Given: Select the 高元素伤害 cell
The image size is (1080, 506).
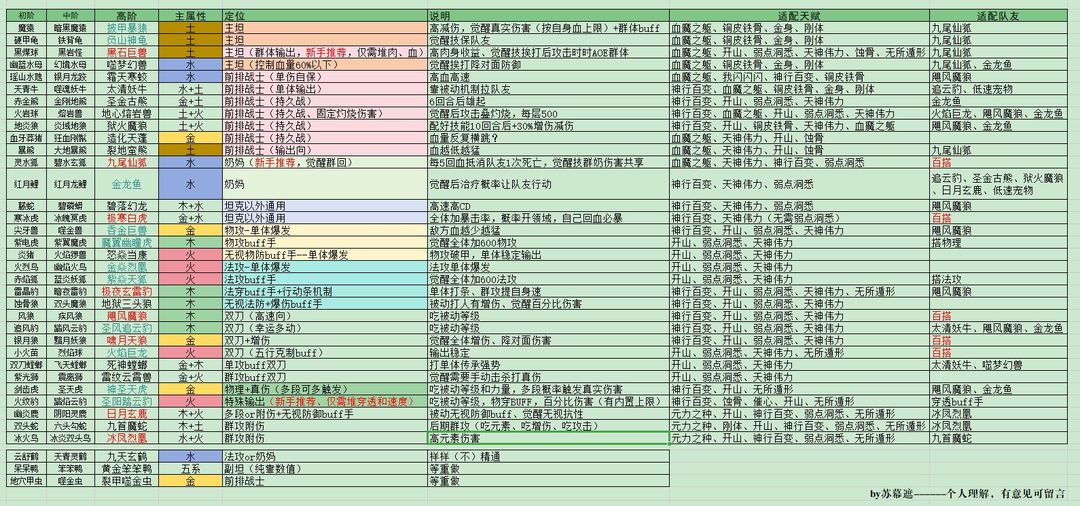Looking at the screenshot, I should [x=548, y=438].
